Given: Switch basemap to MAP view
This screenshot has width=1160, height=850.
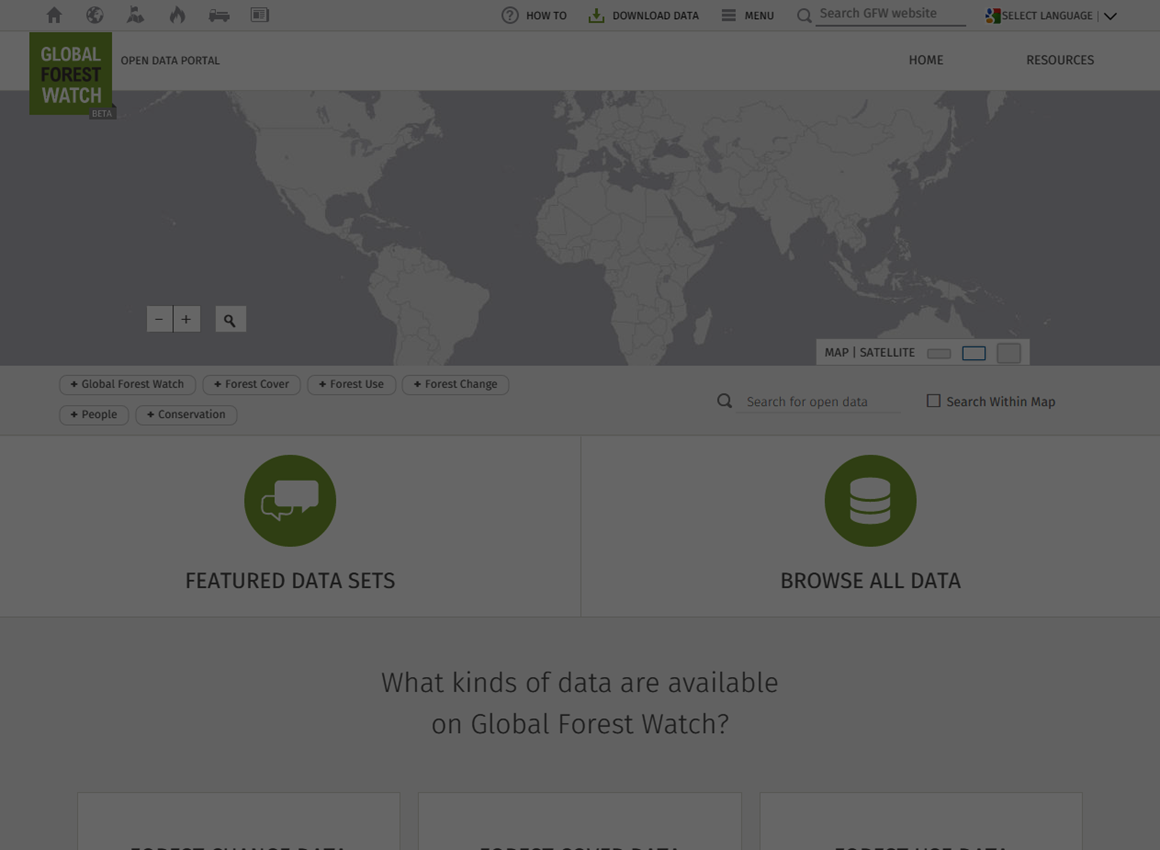Looking at the screenshot, I should [x=837, y=353].
